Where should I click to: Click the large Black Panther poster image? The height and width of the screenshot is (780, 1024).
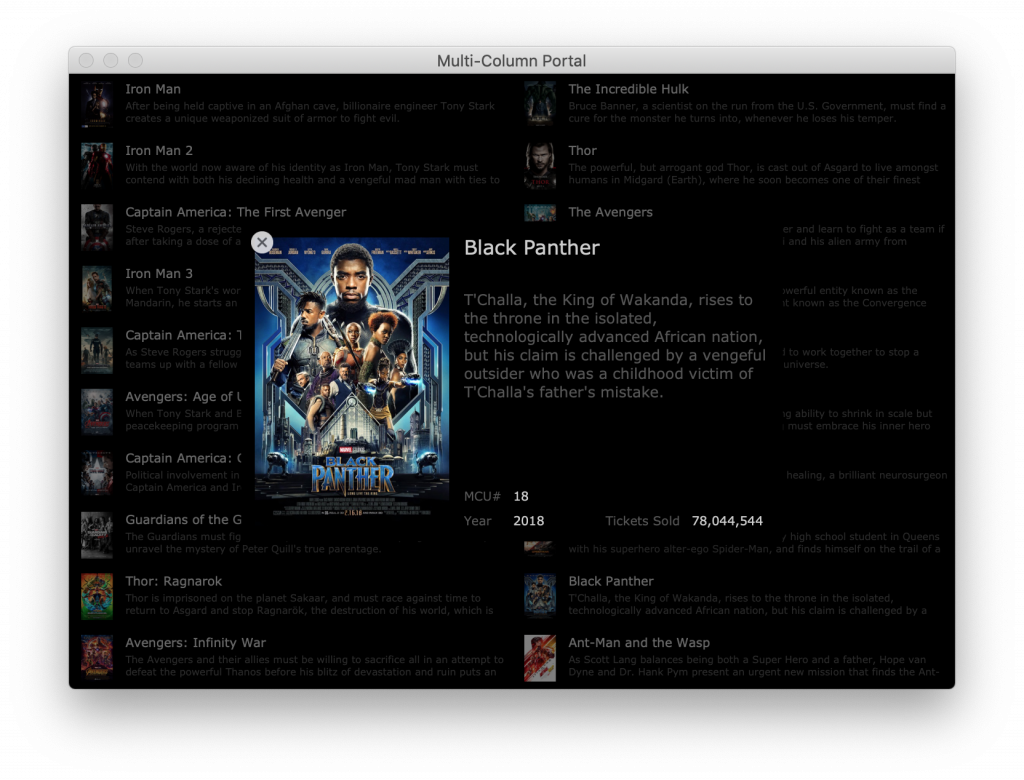(x=352, y=376)
